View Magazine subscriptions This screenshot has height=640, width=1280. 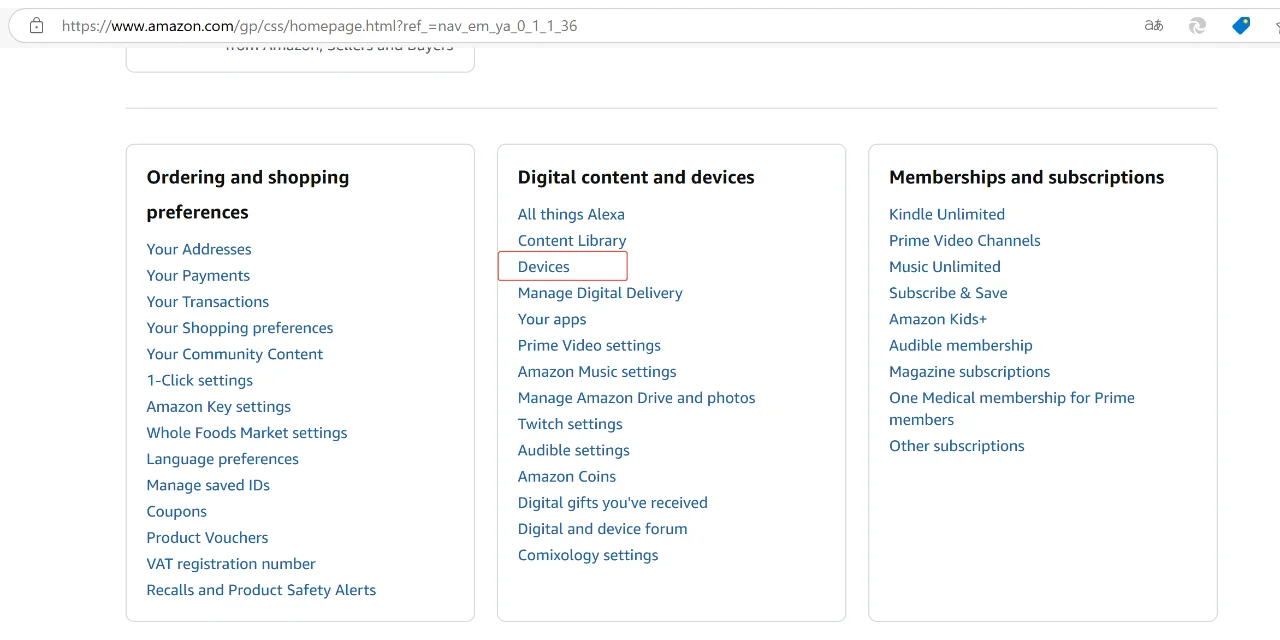970,371
